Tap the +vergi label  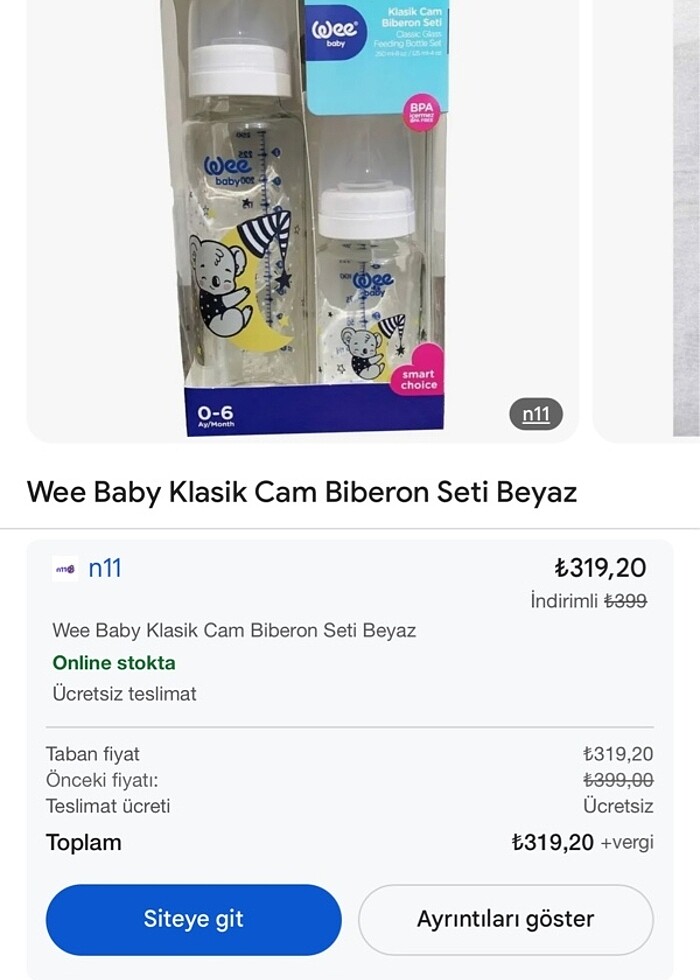(627, 843)
